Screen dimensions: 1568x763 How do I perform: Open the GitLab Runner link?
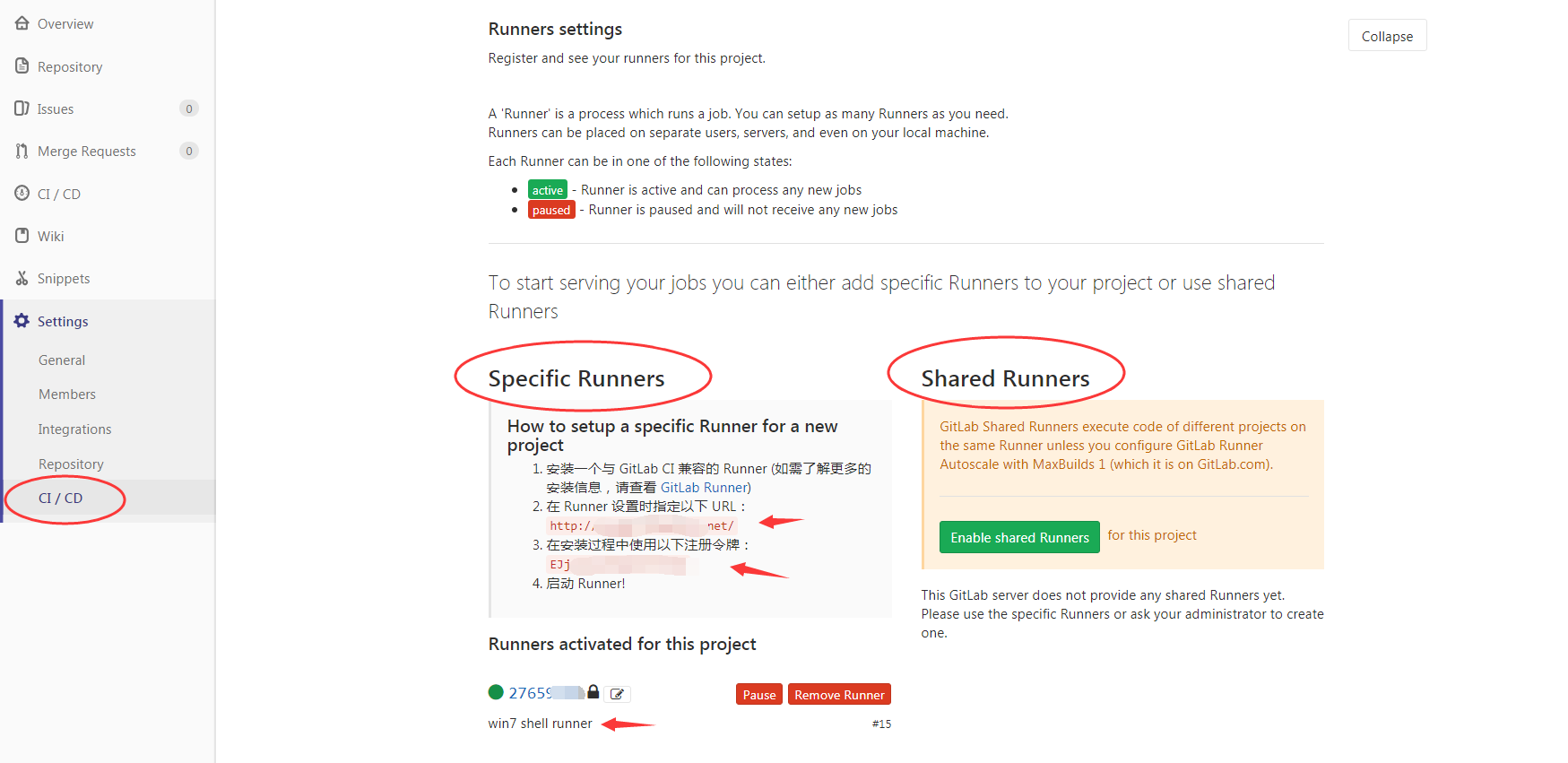tap(704, 488)
